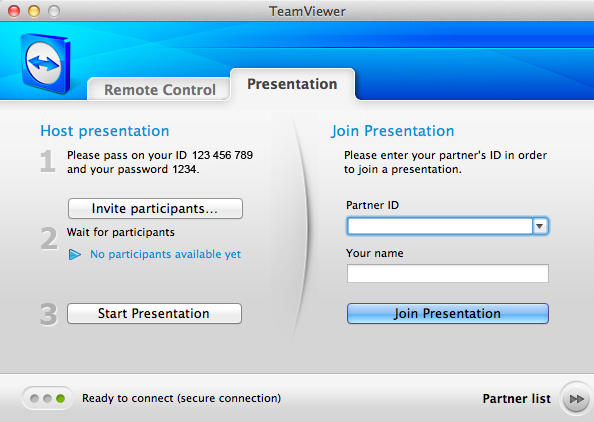
Task: Click the Start Presentation button
Action: (x=155, y=313)
